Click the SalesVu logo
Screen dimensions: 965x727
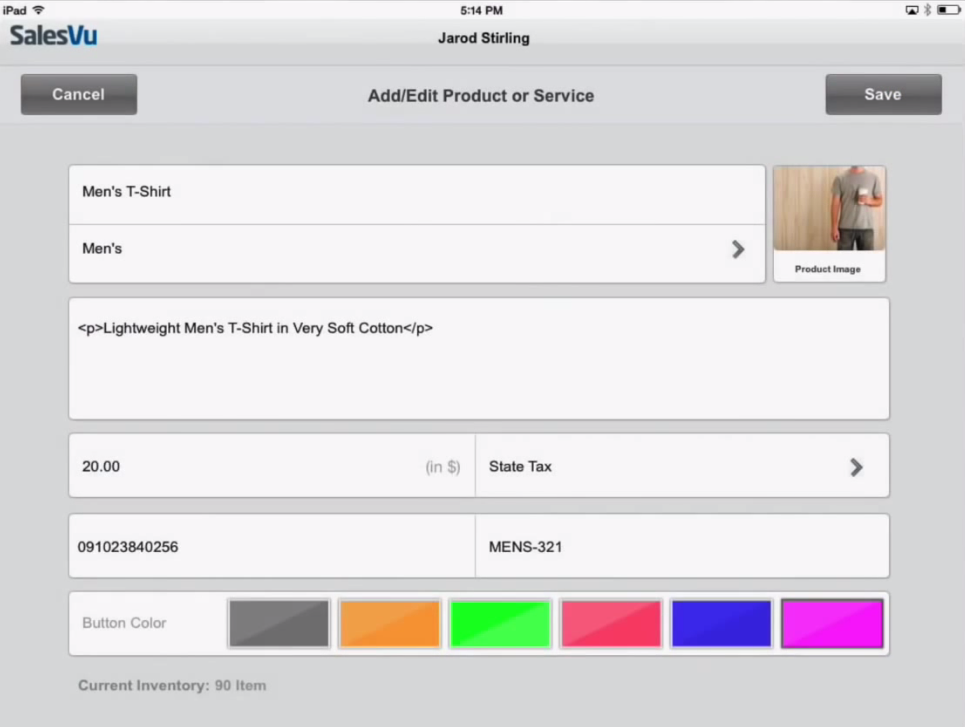[53, 35]
